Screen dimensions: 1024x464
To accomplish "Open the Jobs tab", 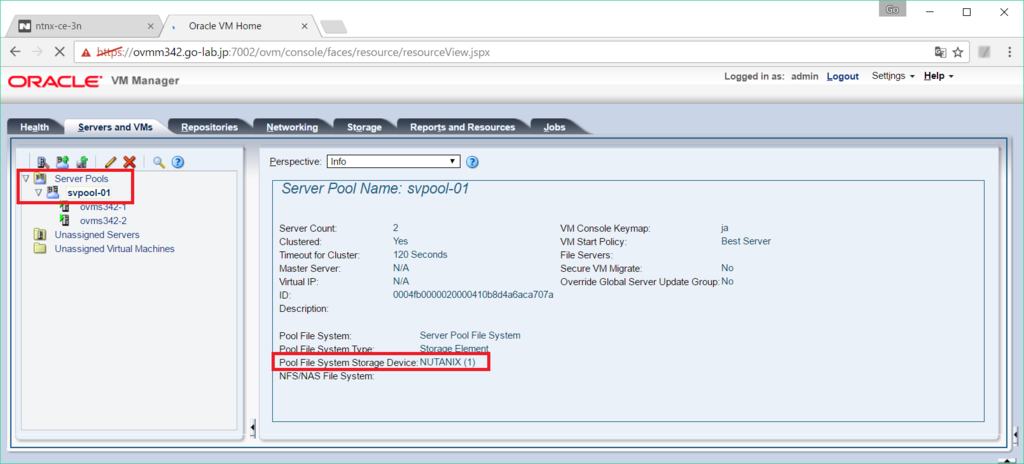I will click(554, 127).
